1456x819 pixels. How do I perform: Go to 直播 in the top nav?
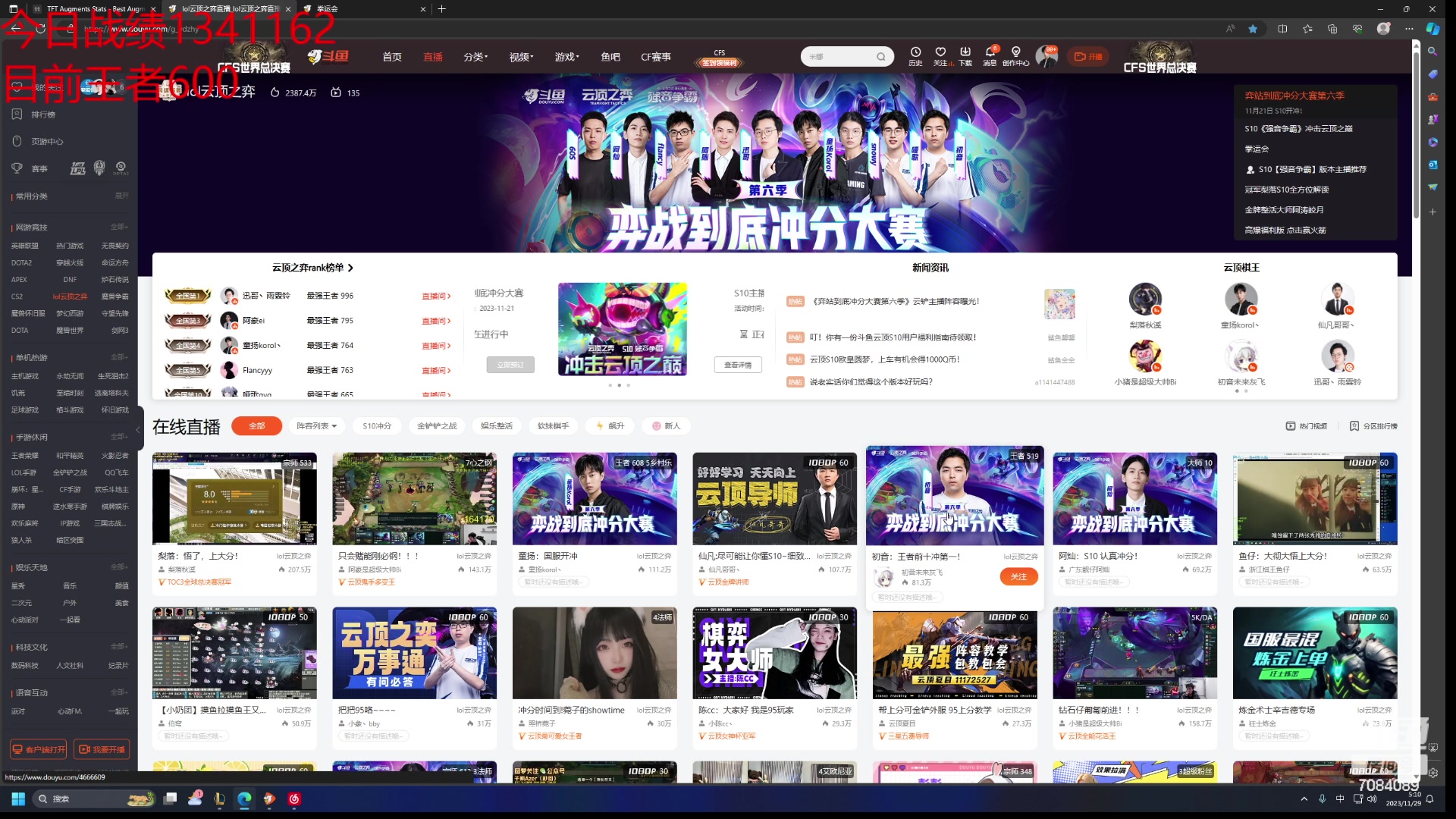pos(433,57)
